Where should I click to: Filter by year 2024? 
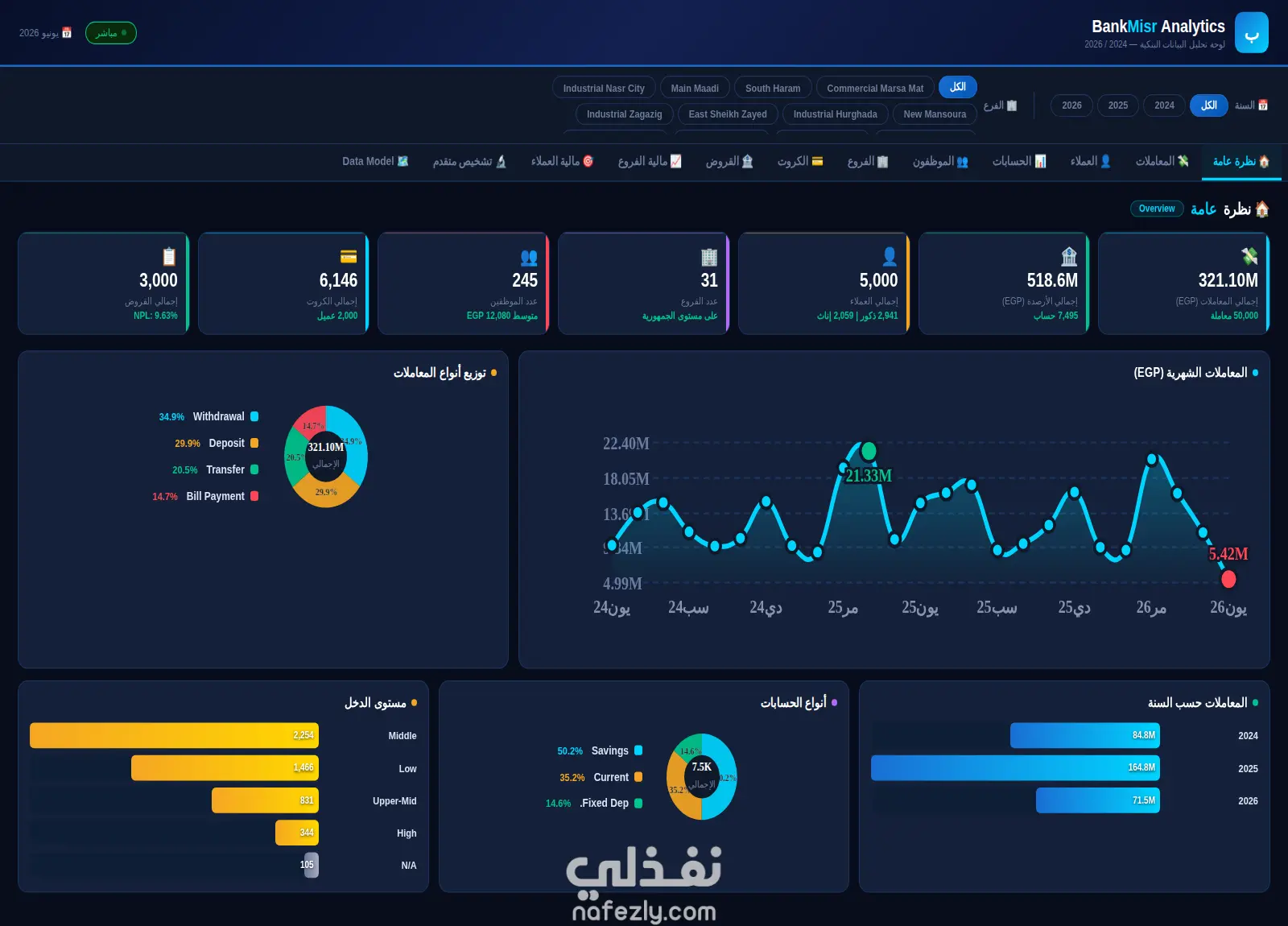tap(1164, 105)
